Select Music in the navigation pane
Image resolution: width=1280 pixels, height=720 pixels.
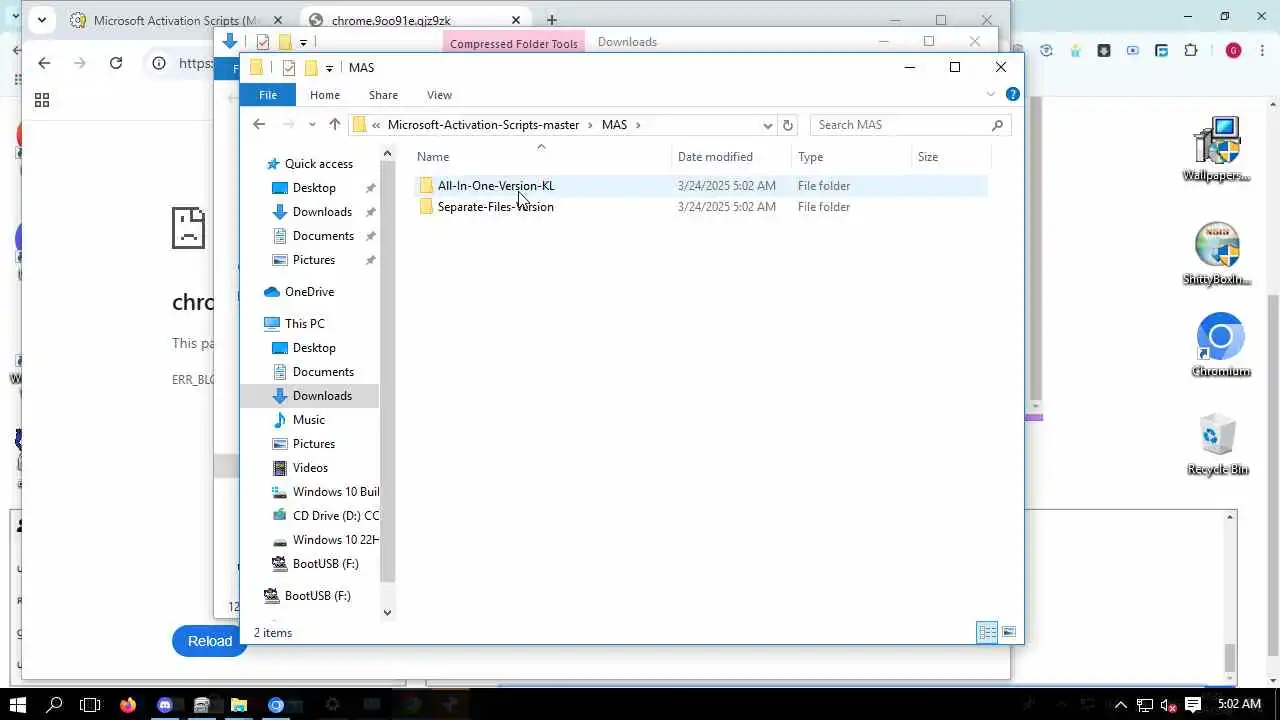coord(309,420)
